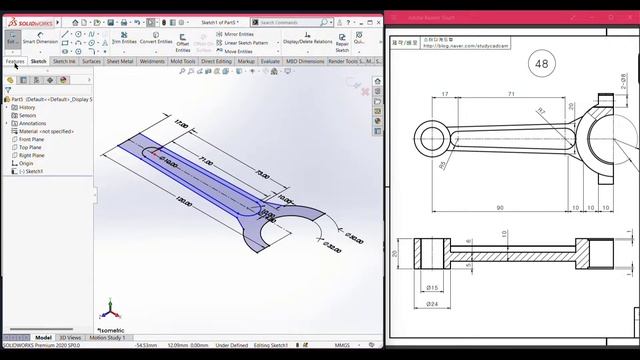Open Linear Sketch Pattern dropdown arrow
The width and height of the screenshot is (640, 360).
[x=278, y=43]
